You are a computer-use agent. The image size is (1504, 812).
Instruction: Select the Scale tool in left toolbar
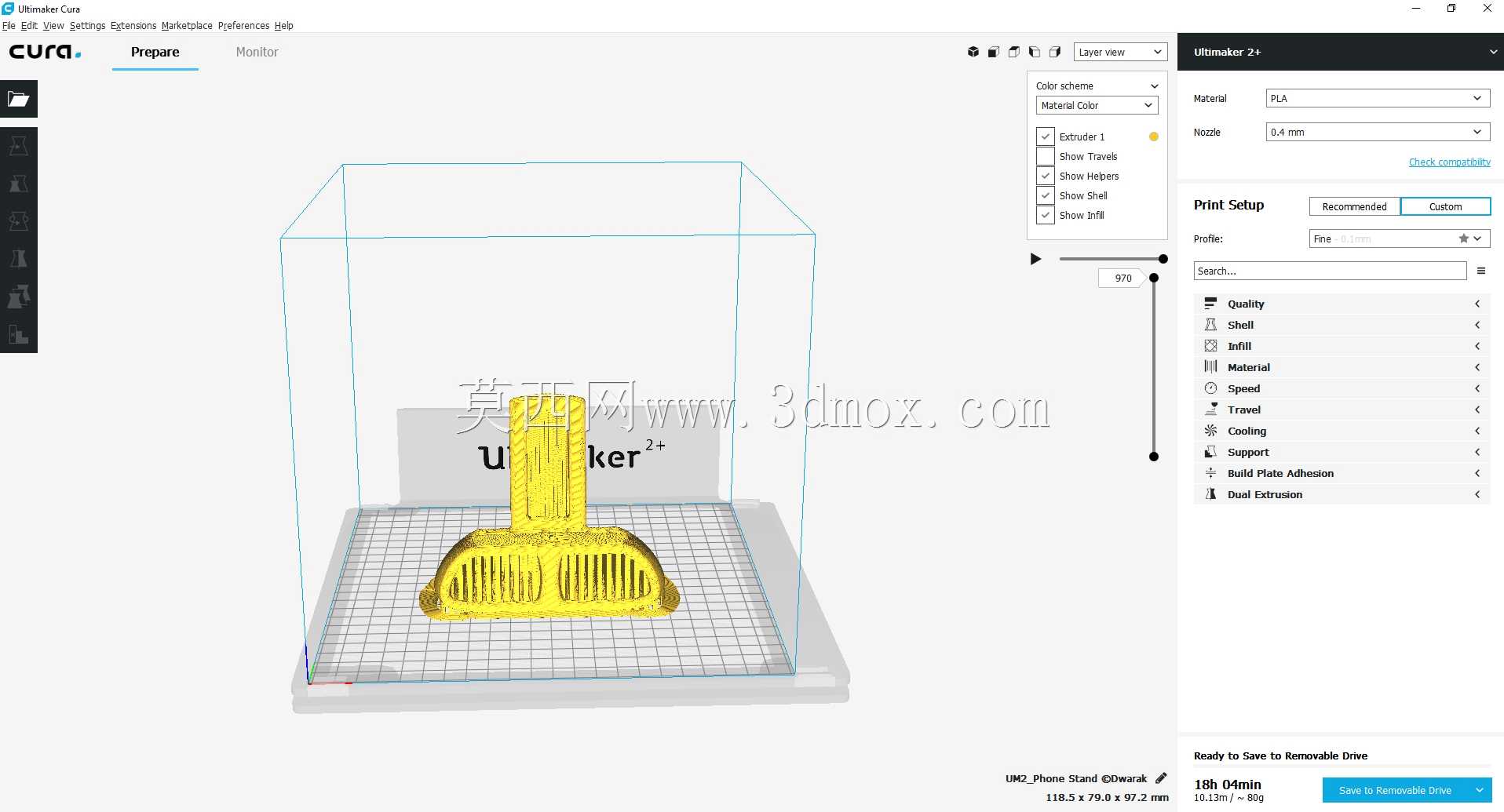(19, 184)
